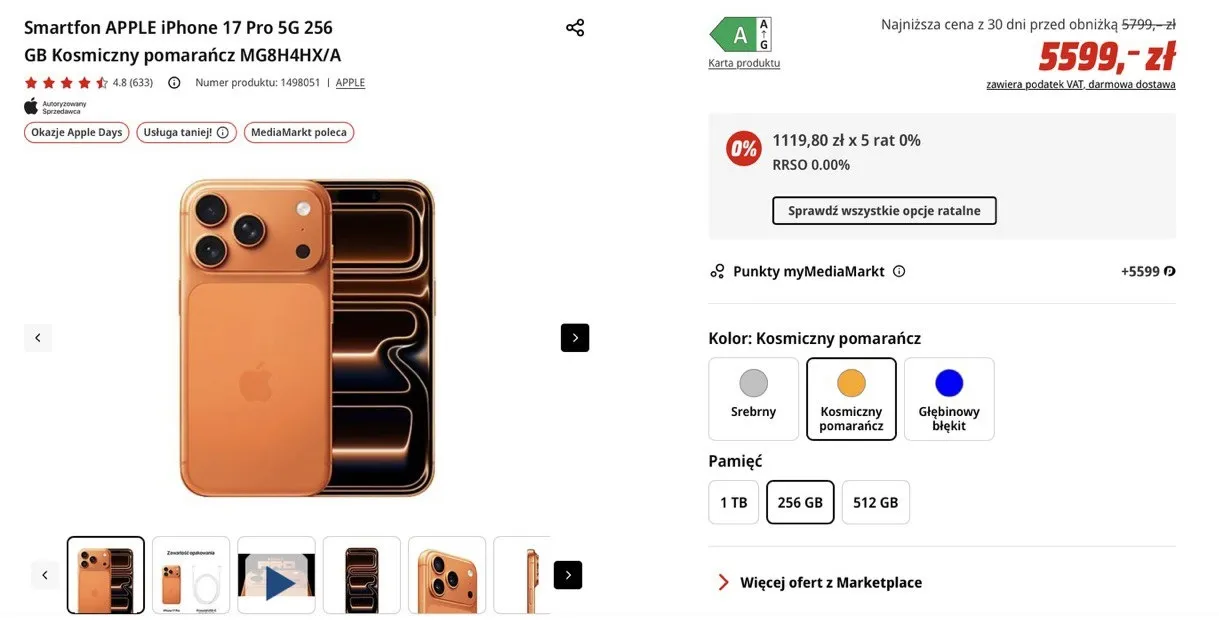Image resolution: width=1219 pixels, height=620 pixels.
Task: Click the energy class A label
Action: pos(741,35)
